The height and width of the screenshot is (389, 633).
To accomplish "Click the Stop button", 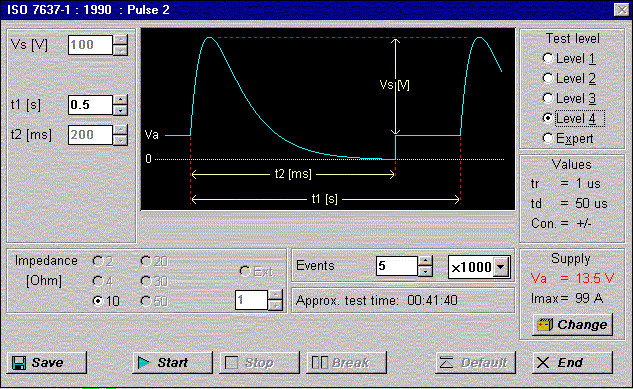I will (x=259, y=362).
